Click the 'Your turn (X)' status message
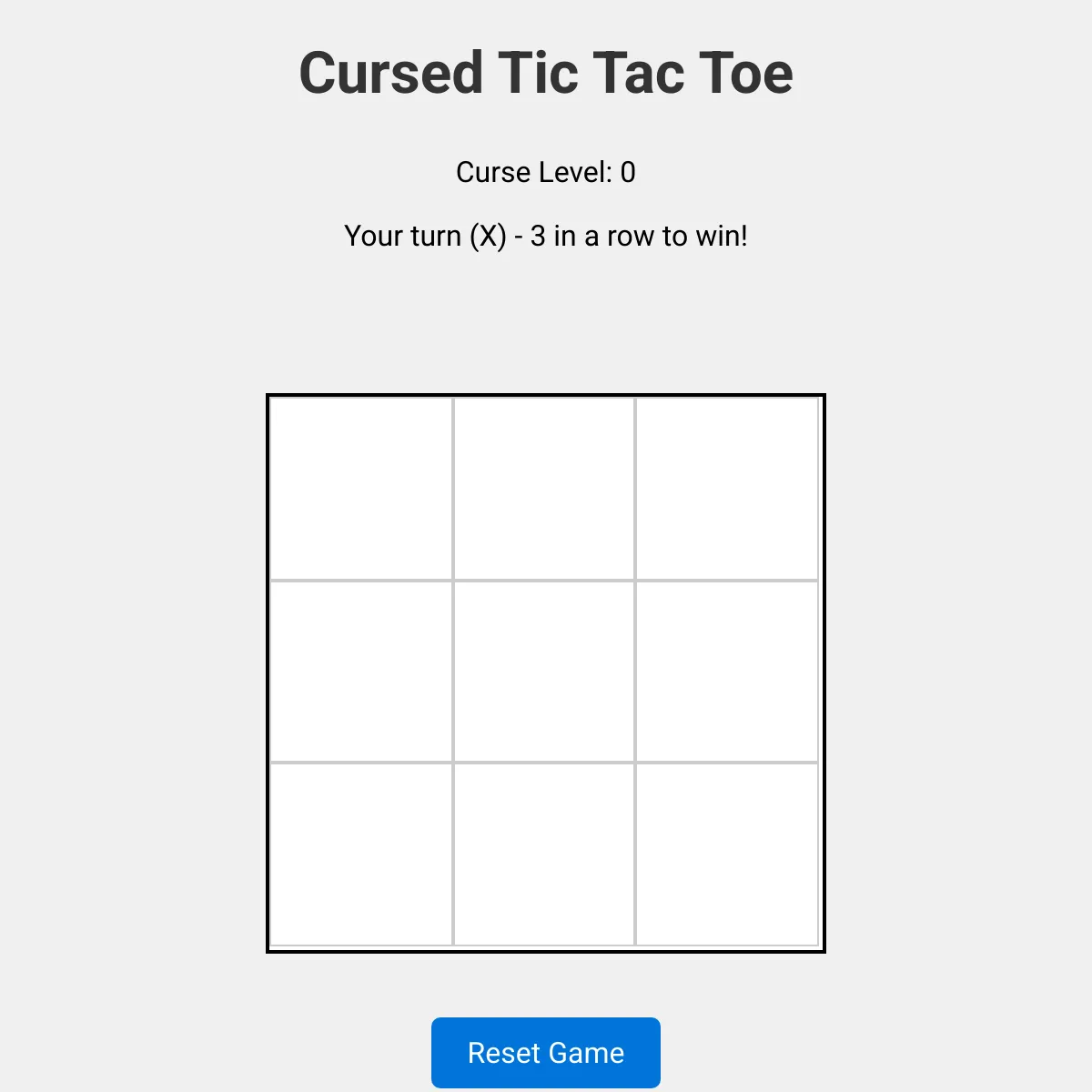 [x=546, y=236]
